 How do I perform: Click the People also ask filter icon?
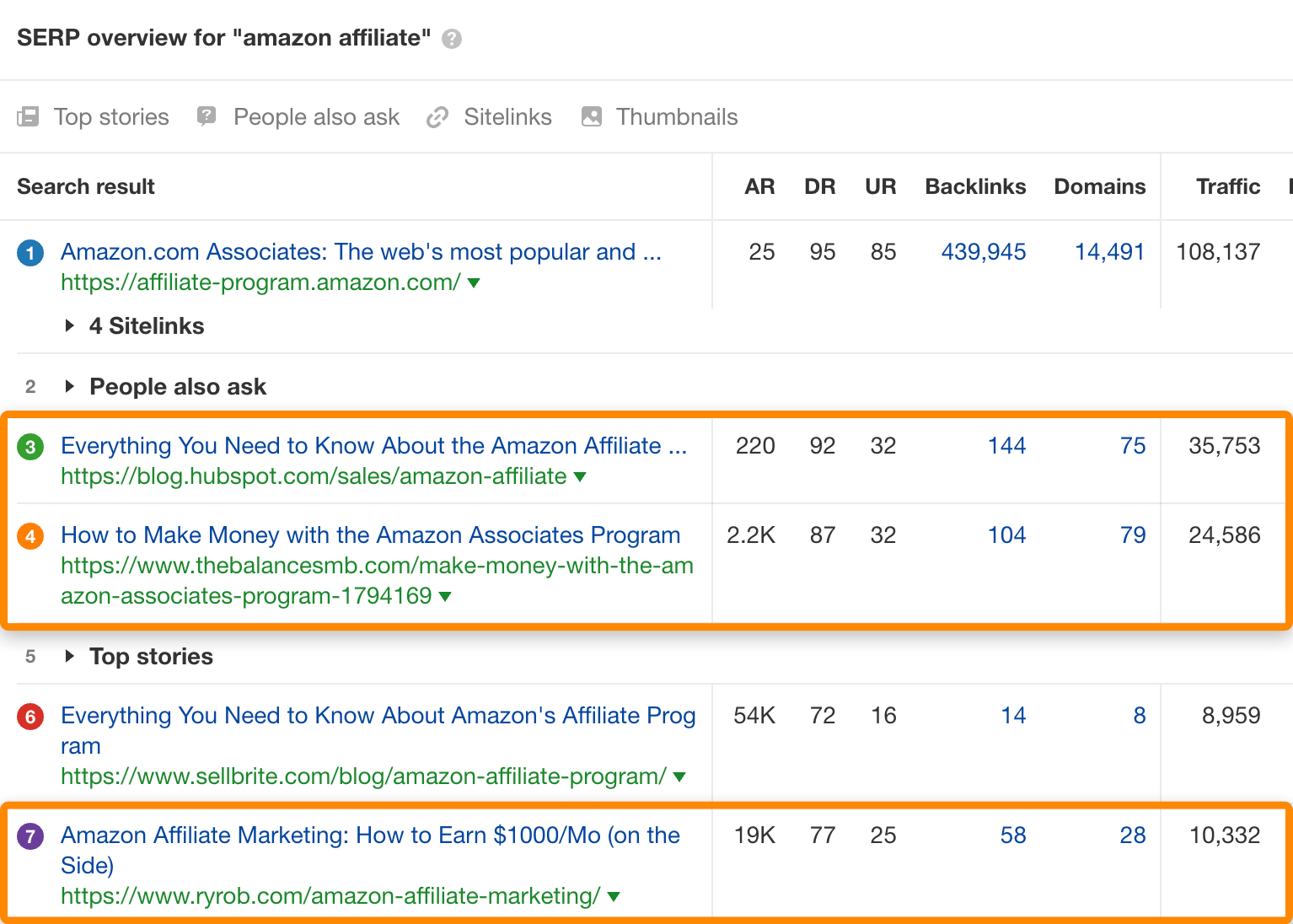(207, 116)
